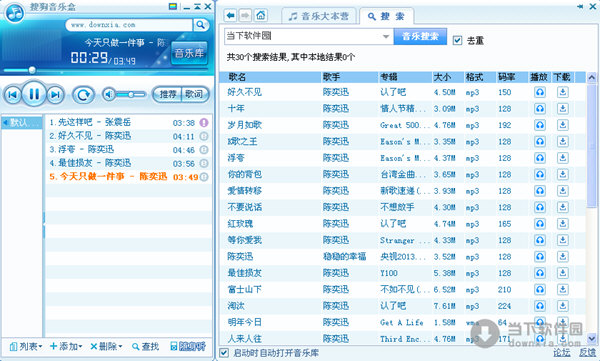Skip to the previous track

pyautogui.click(x=13, y=95)
